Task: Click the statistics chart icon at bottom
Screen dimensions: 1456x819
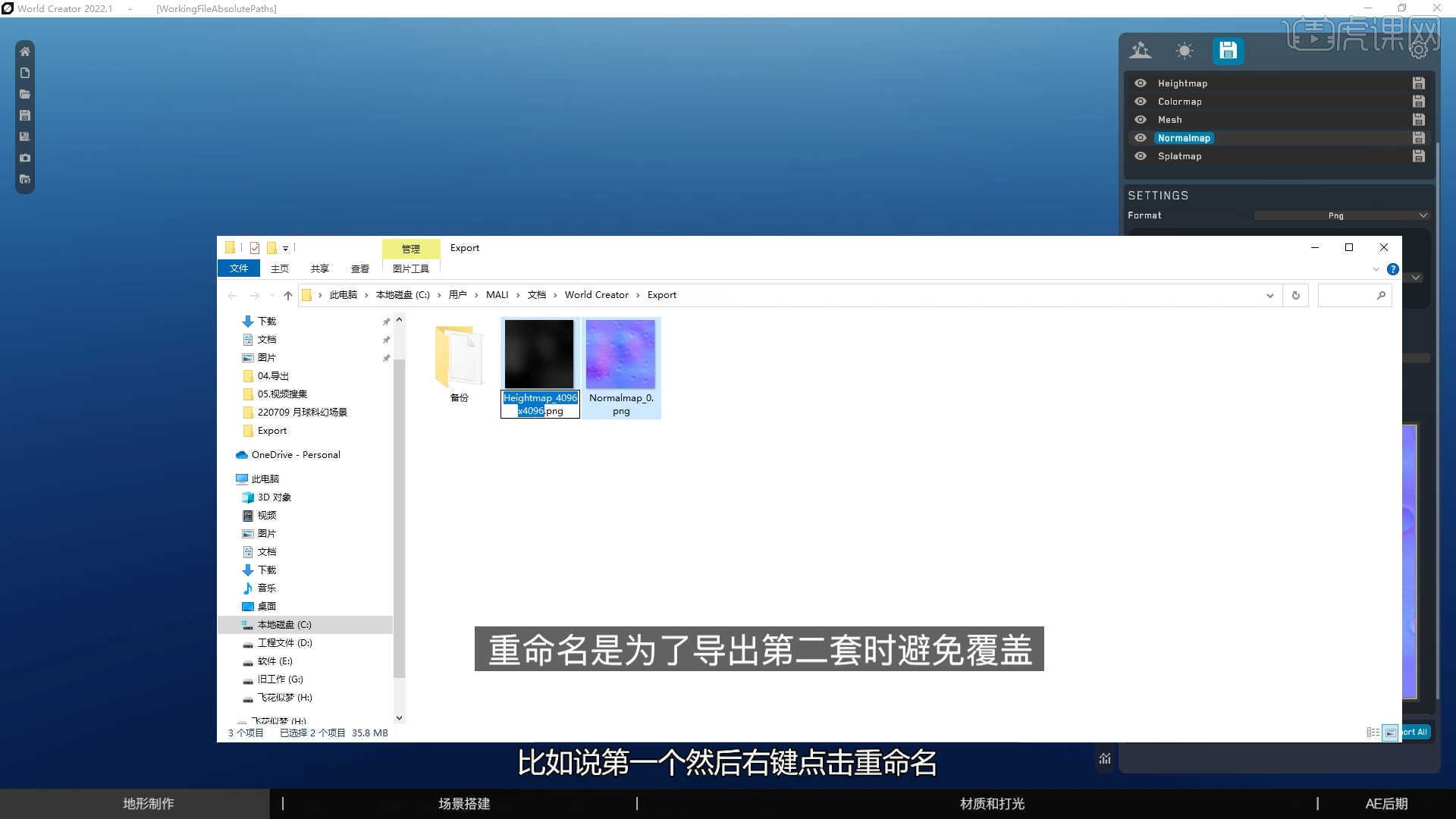Action: click(1105, 758)
